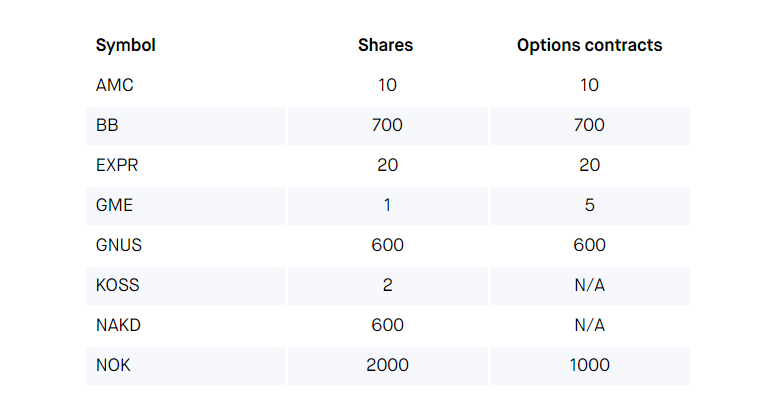784x411 pixels.
Task: Click the GME options contracts value 5
Action: point(589,205)
